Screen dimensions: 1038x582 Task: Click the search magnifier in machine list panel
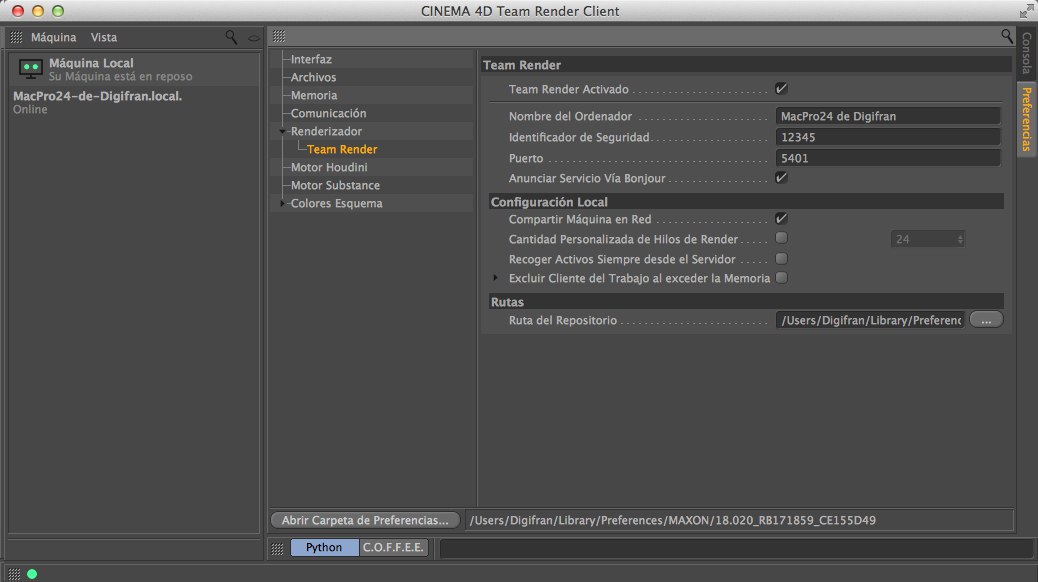click(231, 37)
